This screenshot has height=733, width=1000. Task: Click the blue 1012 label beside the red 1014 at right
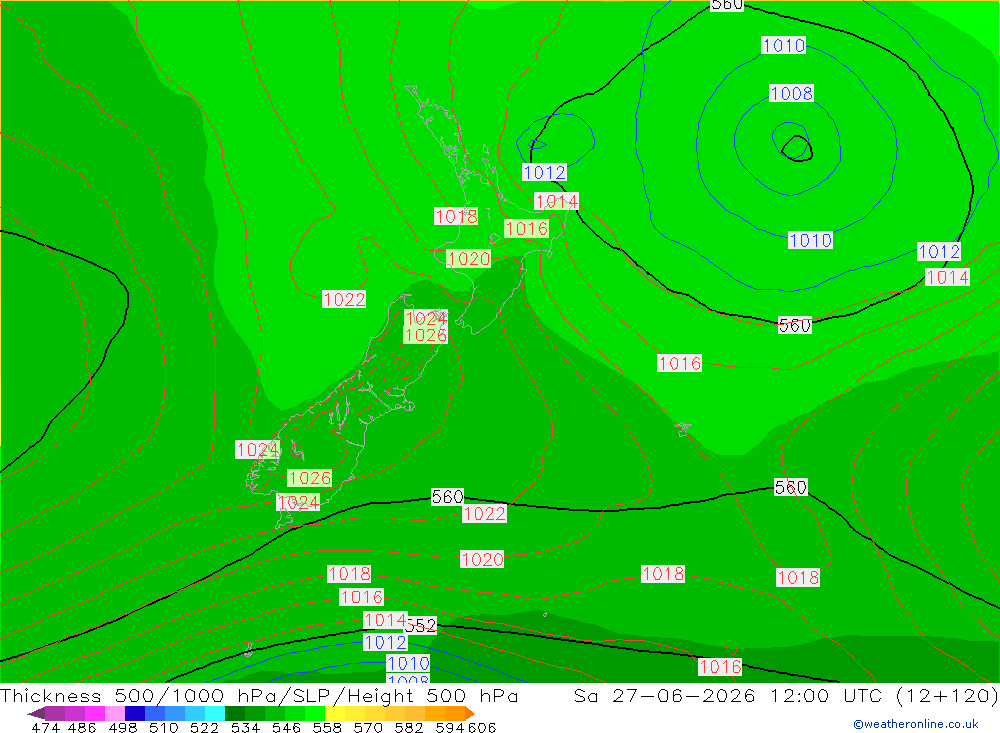[x=939, y=251]
